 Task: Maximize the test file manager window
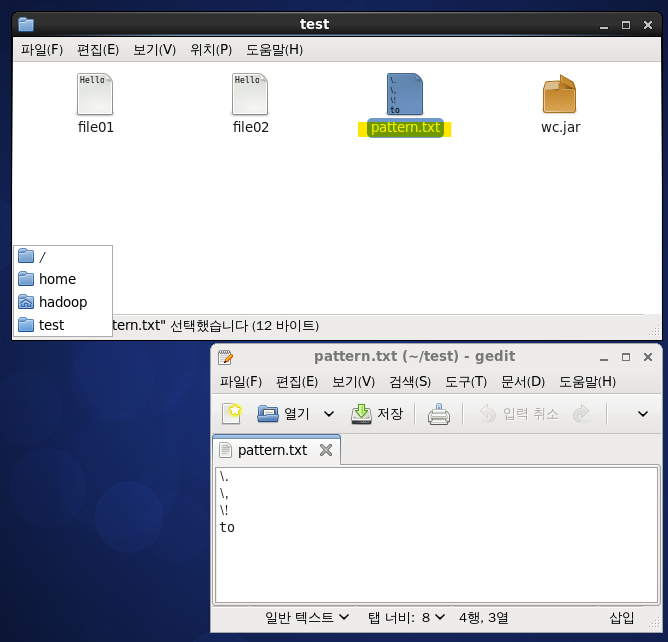click(626, 25)
